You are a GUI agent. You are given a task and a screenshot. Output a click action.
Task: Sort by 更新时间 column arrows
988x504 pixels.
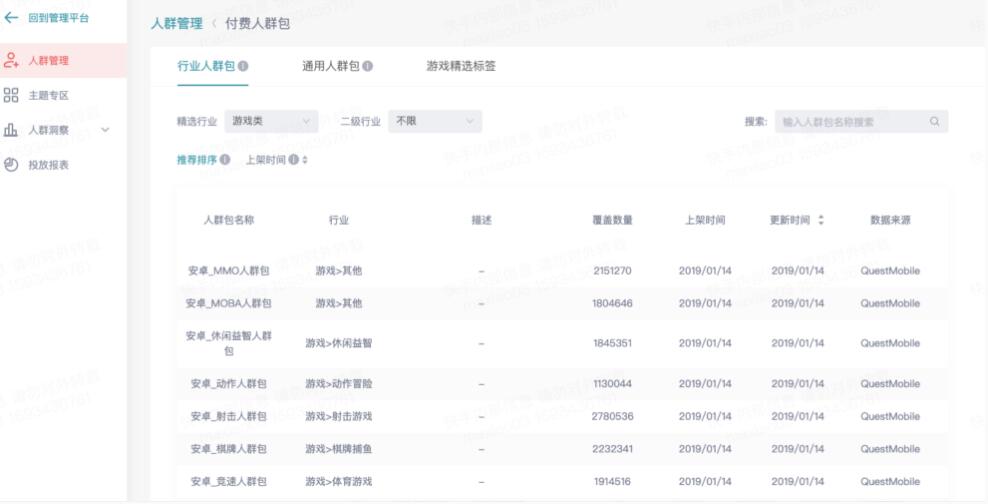tap(821, 220)
